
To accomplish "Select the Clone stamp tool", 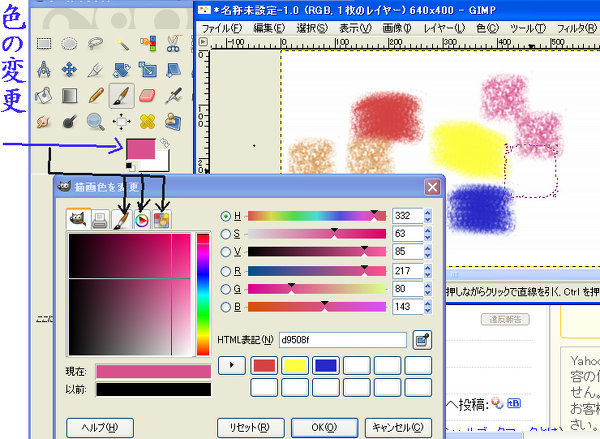I will click(x=173, y=122).
